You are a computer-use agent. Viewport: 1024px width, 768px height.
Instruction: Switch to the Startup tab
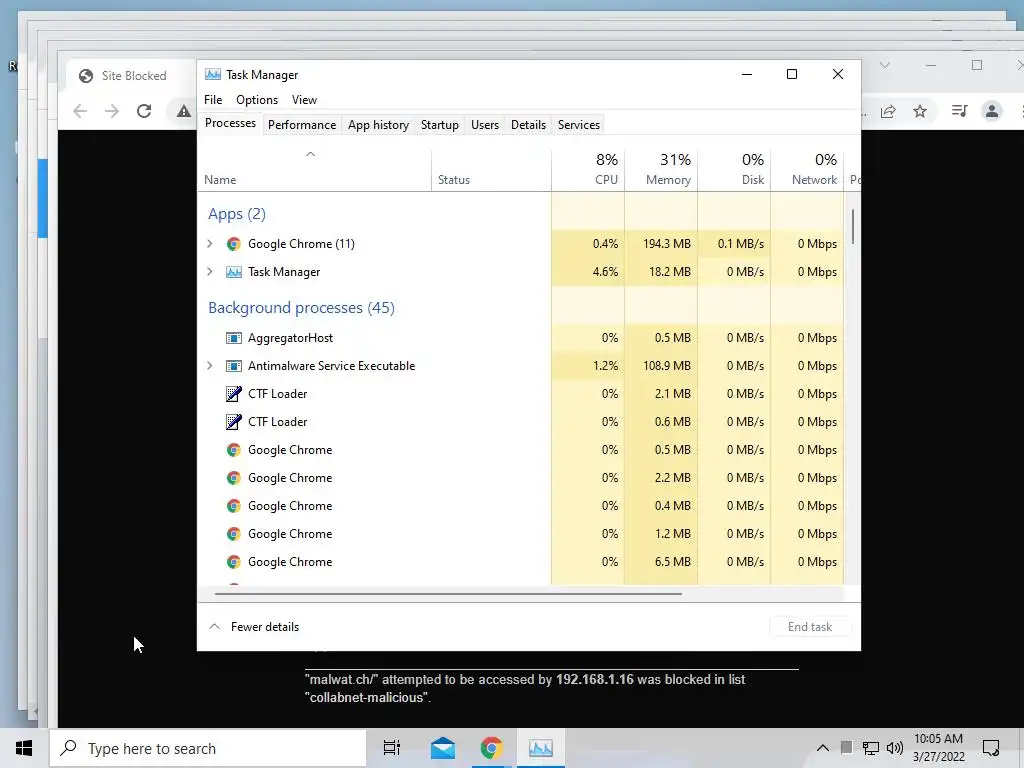tap(440, 125)
